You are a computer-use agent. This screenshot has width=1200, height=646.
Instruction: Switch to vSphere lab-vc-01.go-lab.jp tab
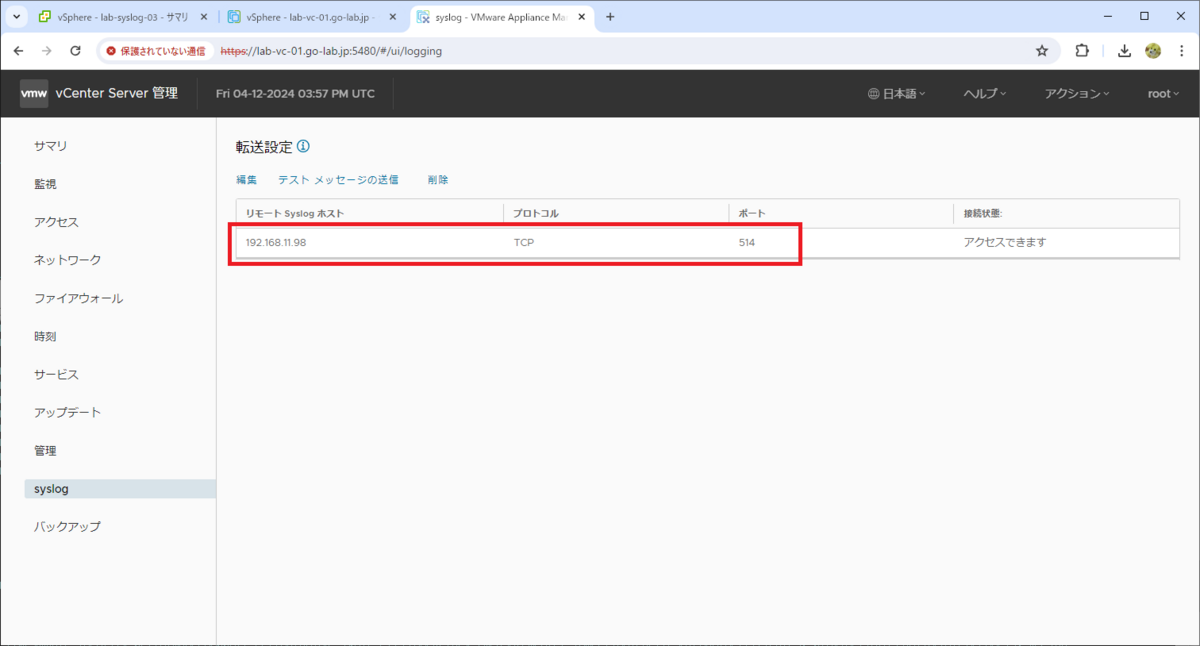tap(309, 17)
